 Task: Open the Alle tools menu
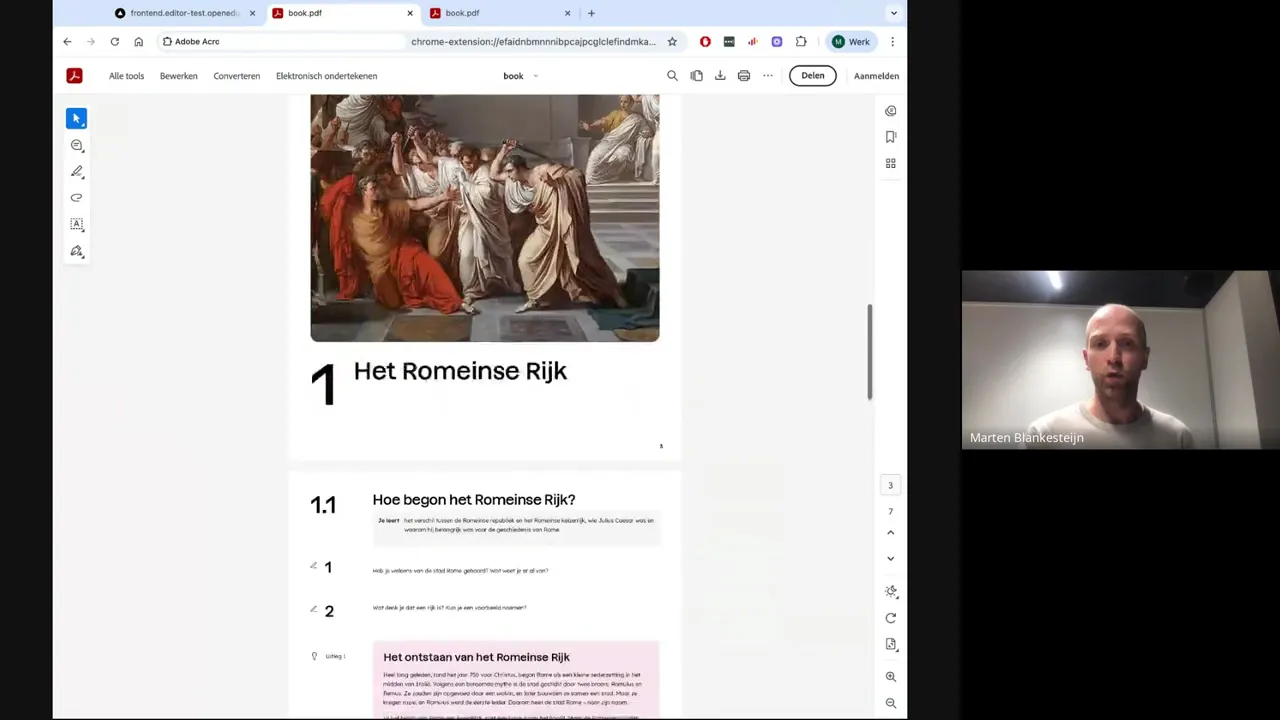tap(126, 76)
